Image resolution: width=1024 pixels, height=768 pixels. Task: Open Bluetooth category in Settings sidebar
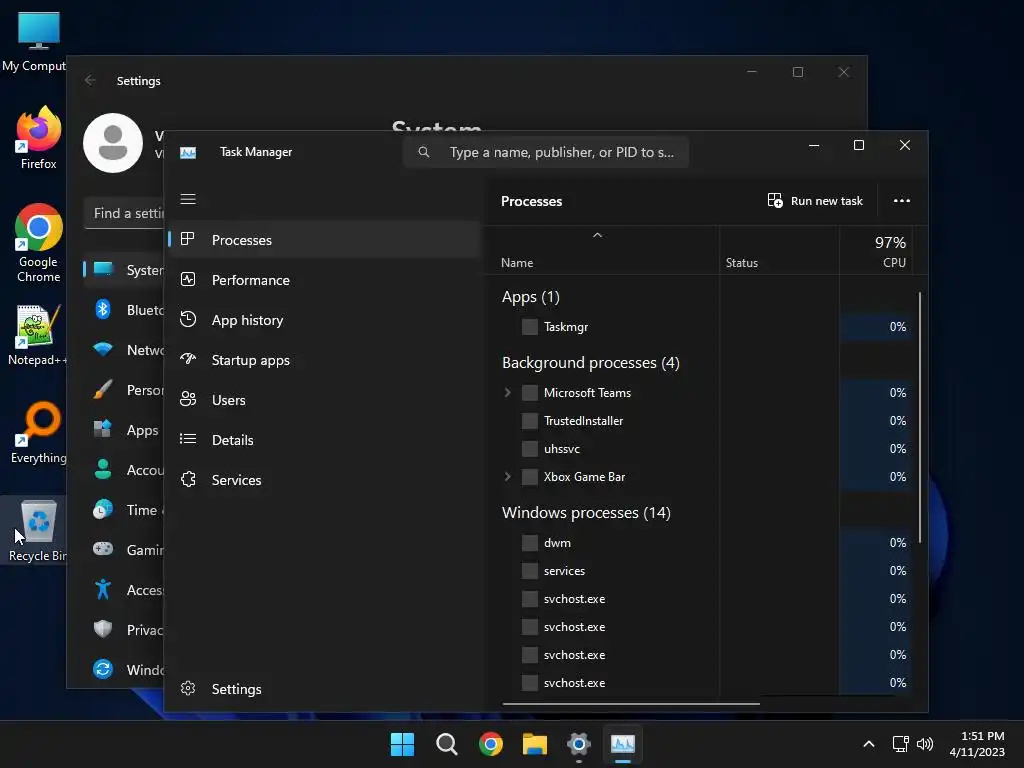pos(124,310)
